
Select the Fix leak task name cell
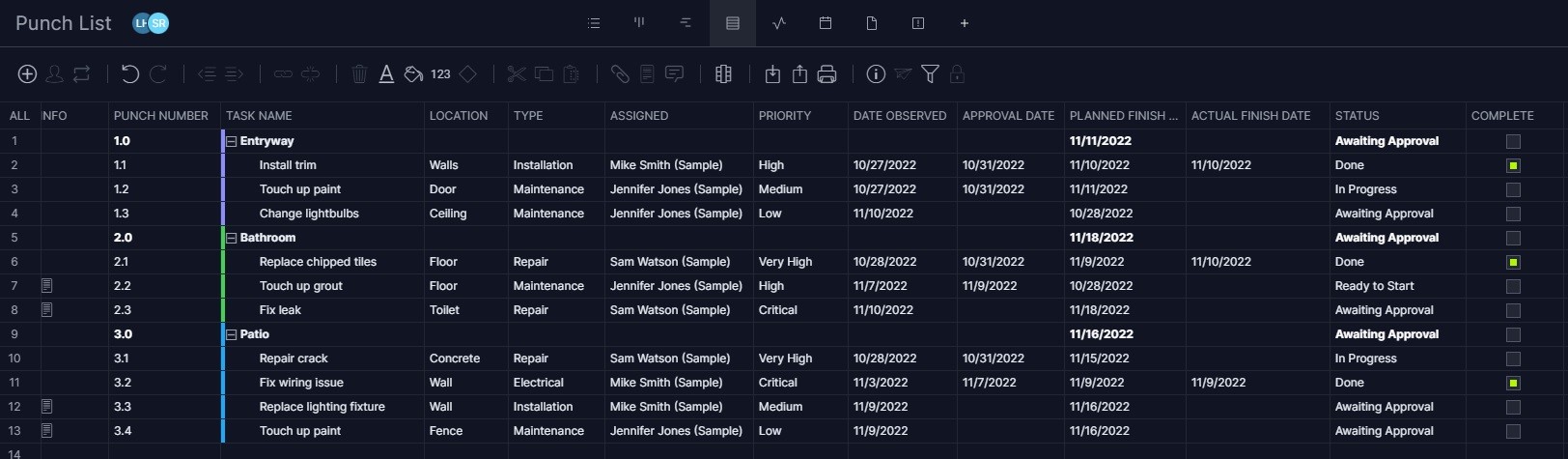[280, 310]
